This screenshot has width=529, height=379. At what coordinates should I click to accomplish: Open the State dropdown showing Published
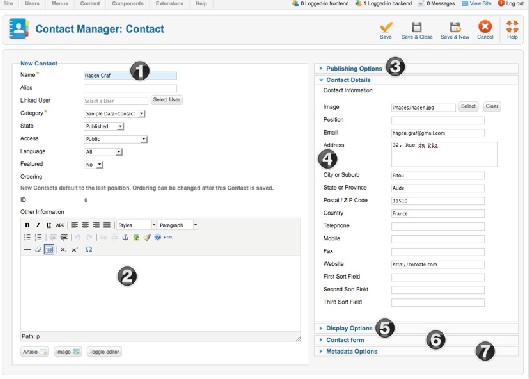click(x=104, y=126)
